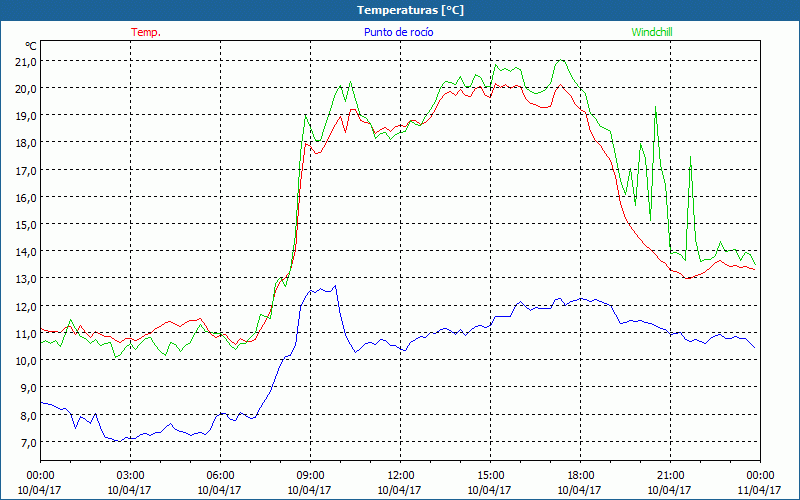Click the blue dew point peak near 09:45
800x500 pixels.
[x=335, y=286]
